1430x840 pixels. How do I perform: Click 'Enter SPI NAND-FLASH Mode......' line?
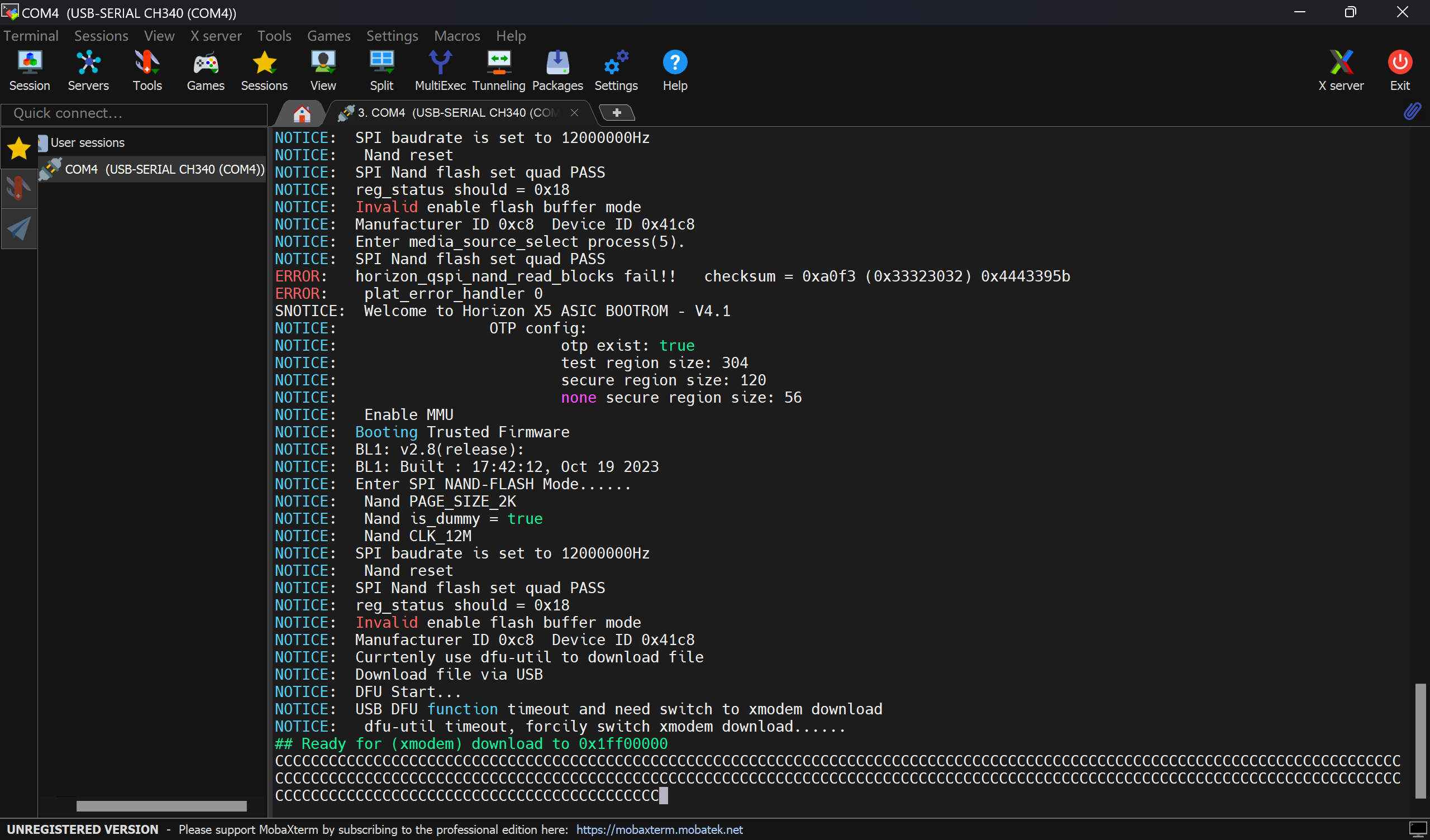tap(453, 484)
